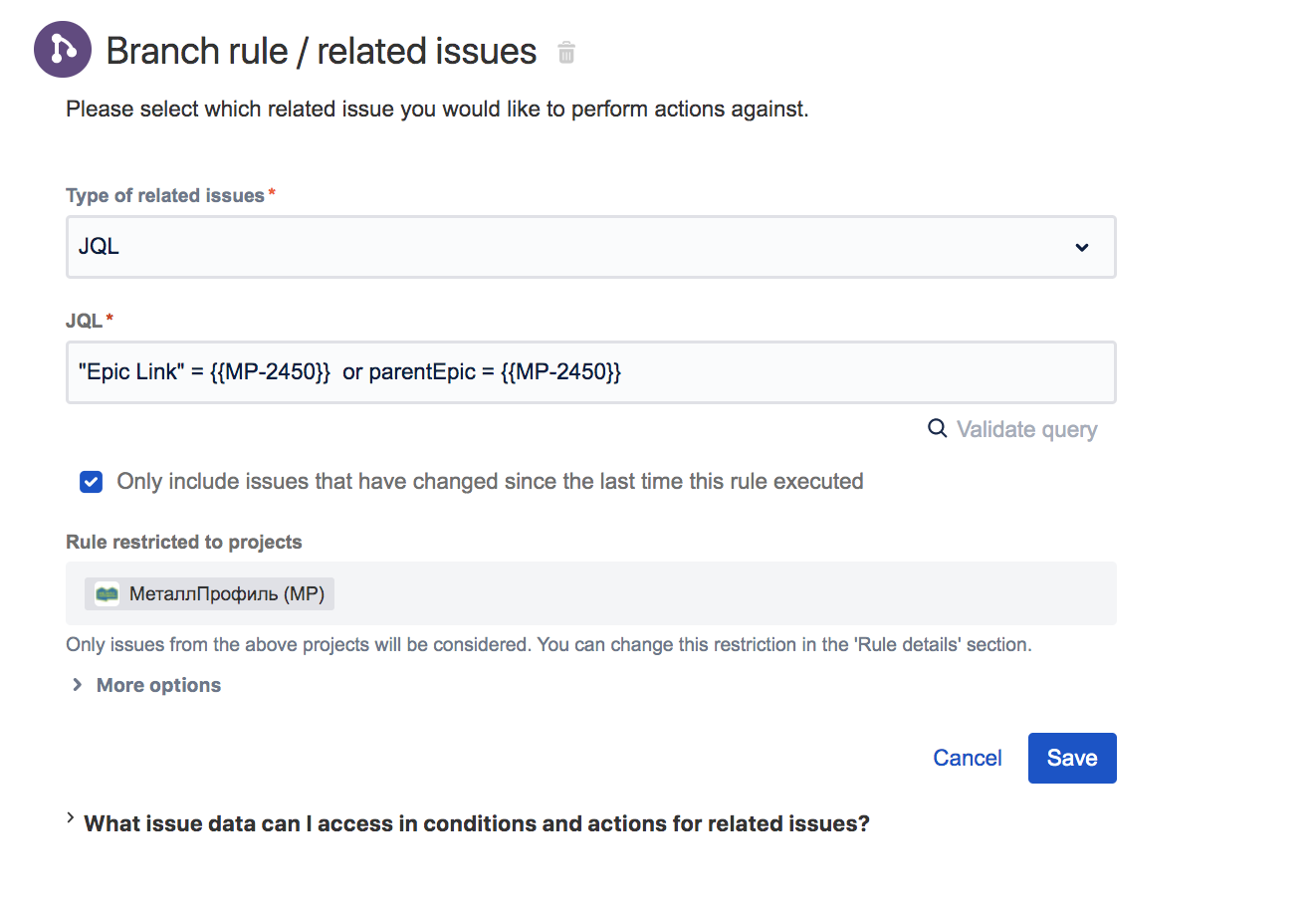Click the Save button
Viewport: 1316px width, 912px height.
[x=1072, y=758]
